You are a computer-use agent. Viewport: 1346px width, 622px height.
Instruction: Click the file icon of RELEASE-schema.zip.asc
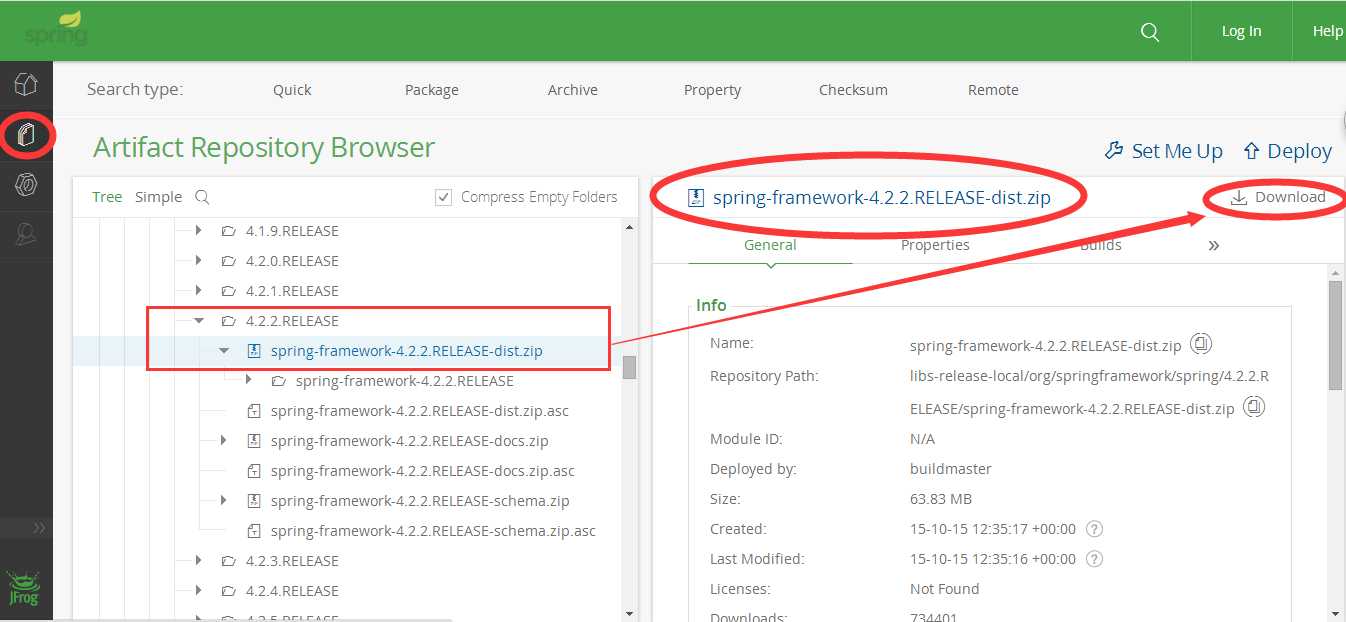tap(253, 531)
